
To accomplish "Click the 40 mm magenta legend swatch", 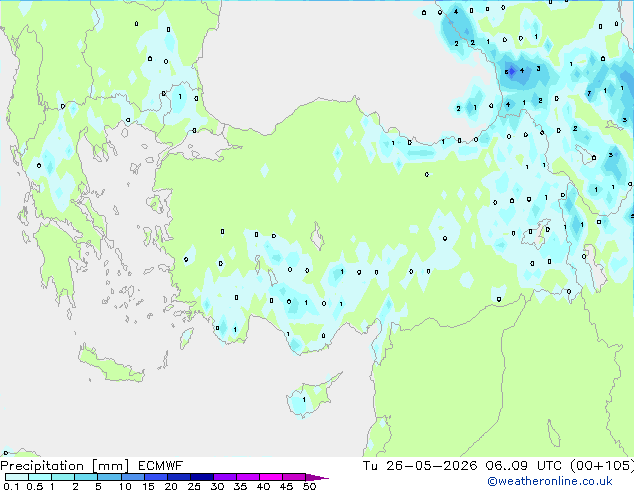I will point(271,477).
